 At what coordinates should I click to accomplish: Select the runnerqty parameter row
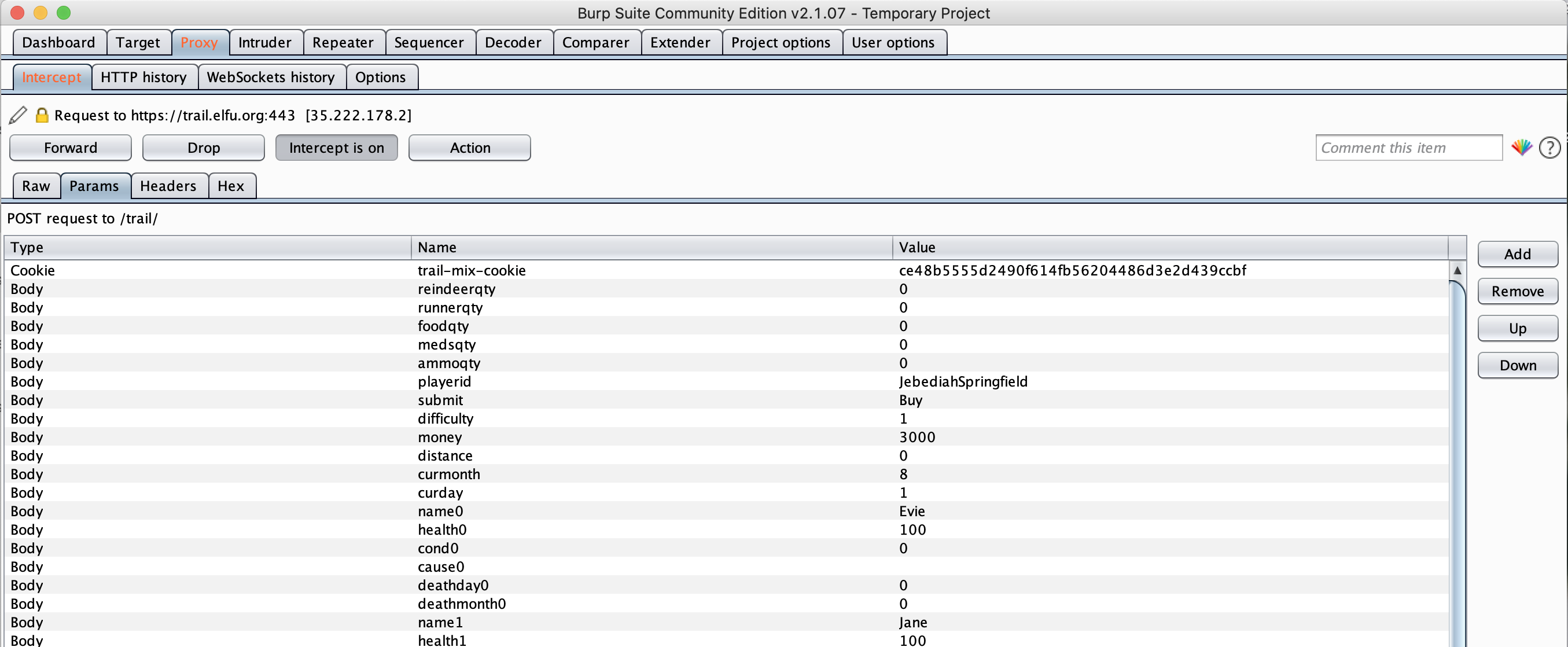[726, 307]
